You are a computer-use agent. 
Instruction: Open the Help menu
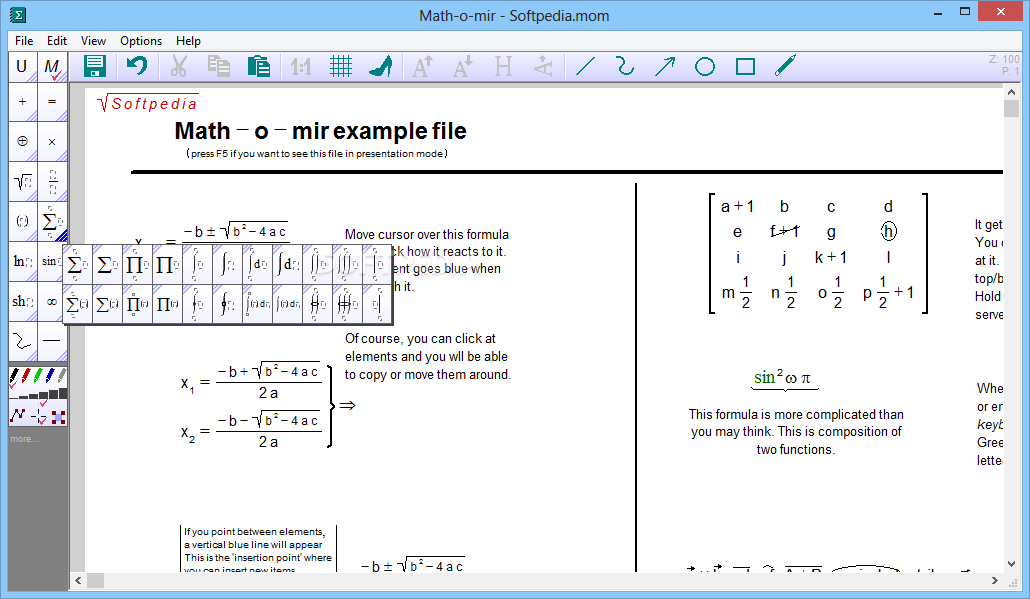pos(188,41)
